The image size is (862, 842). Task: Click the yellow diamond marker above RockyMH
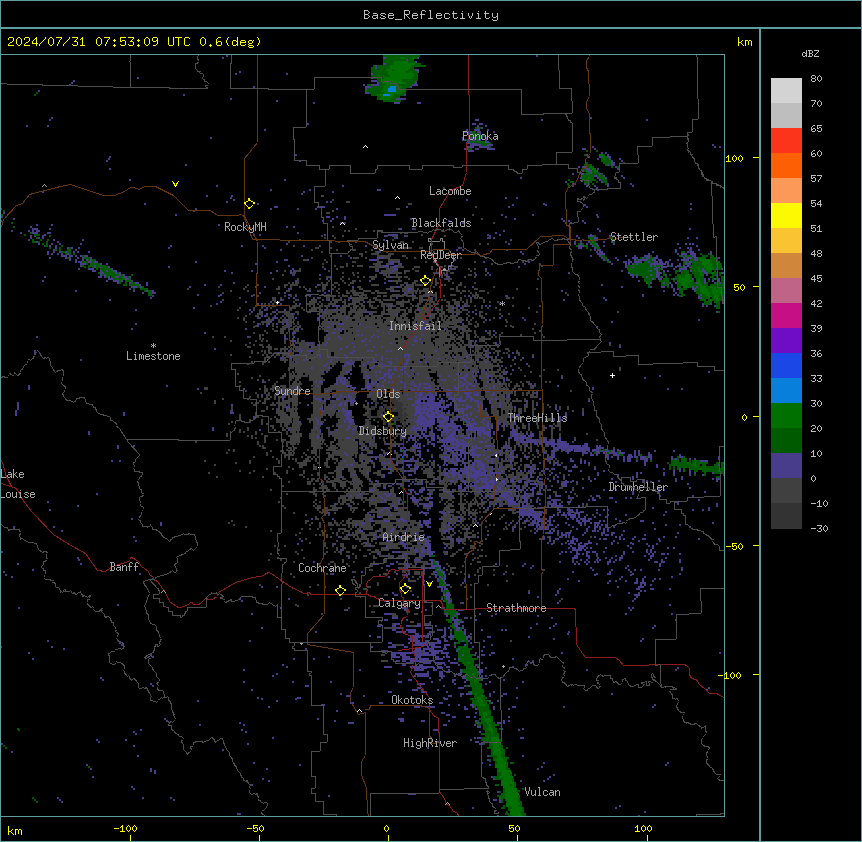click(x=250, y=204)
